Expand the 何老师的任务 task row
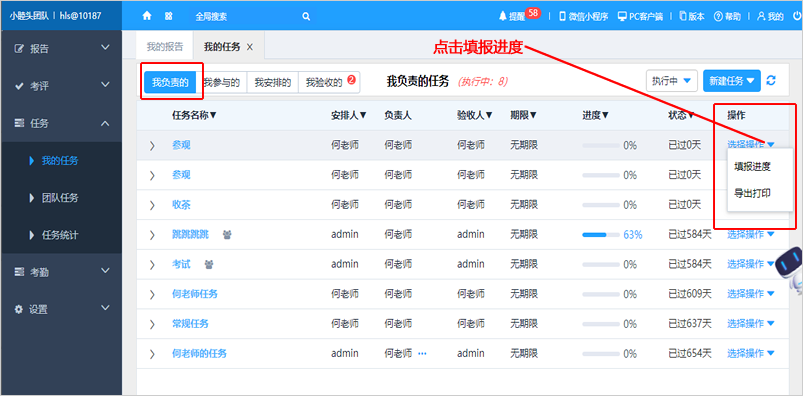803x396 pixels. (x=152, y=353)
